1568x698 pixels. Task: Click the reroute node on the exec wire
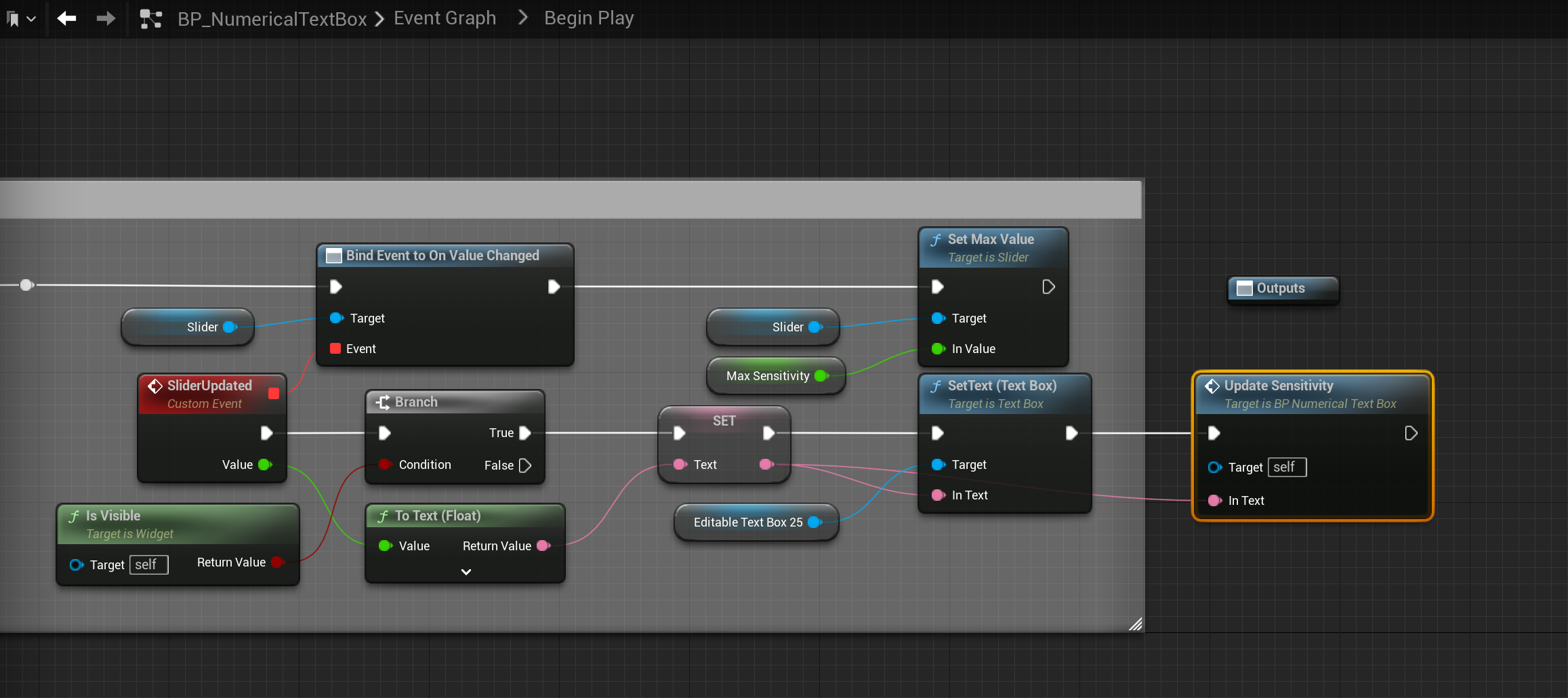pos(26,285)
